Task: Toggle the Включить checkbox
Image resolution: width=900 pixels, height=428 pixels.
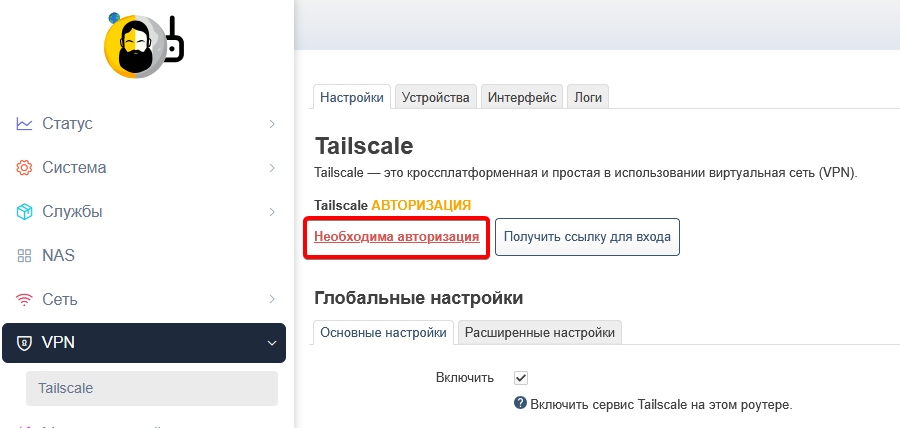Action: tap(521, 378)
